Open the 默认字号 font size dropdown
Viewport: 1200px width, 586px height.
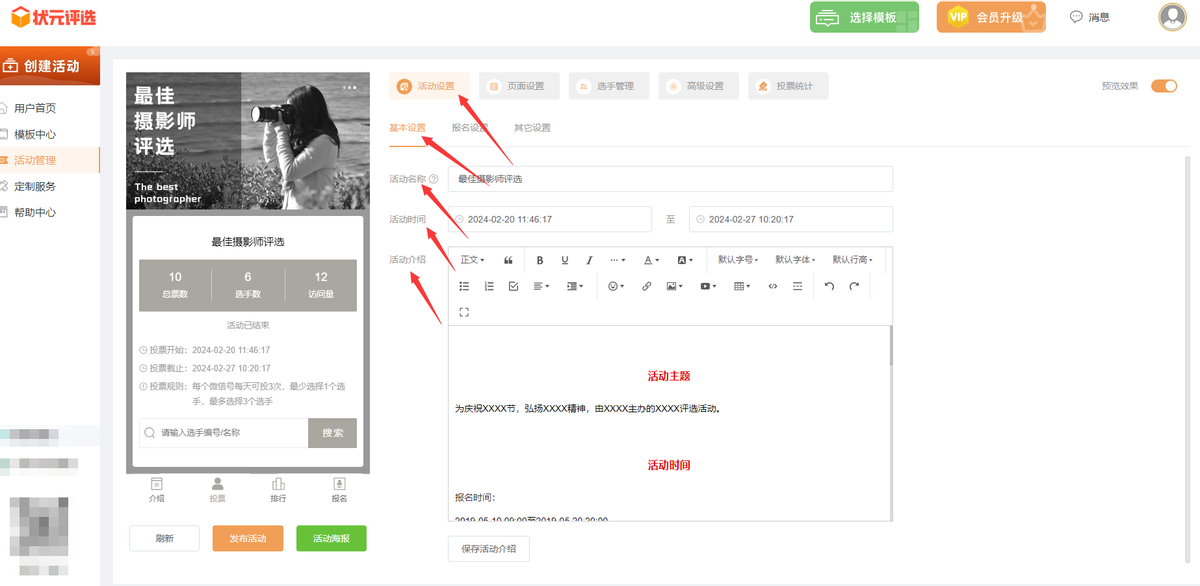(x=738, y=260)
